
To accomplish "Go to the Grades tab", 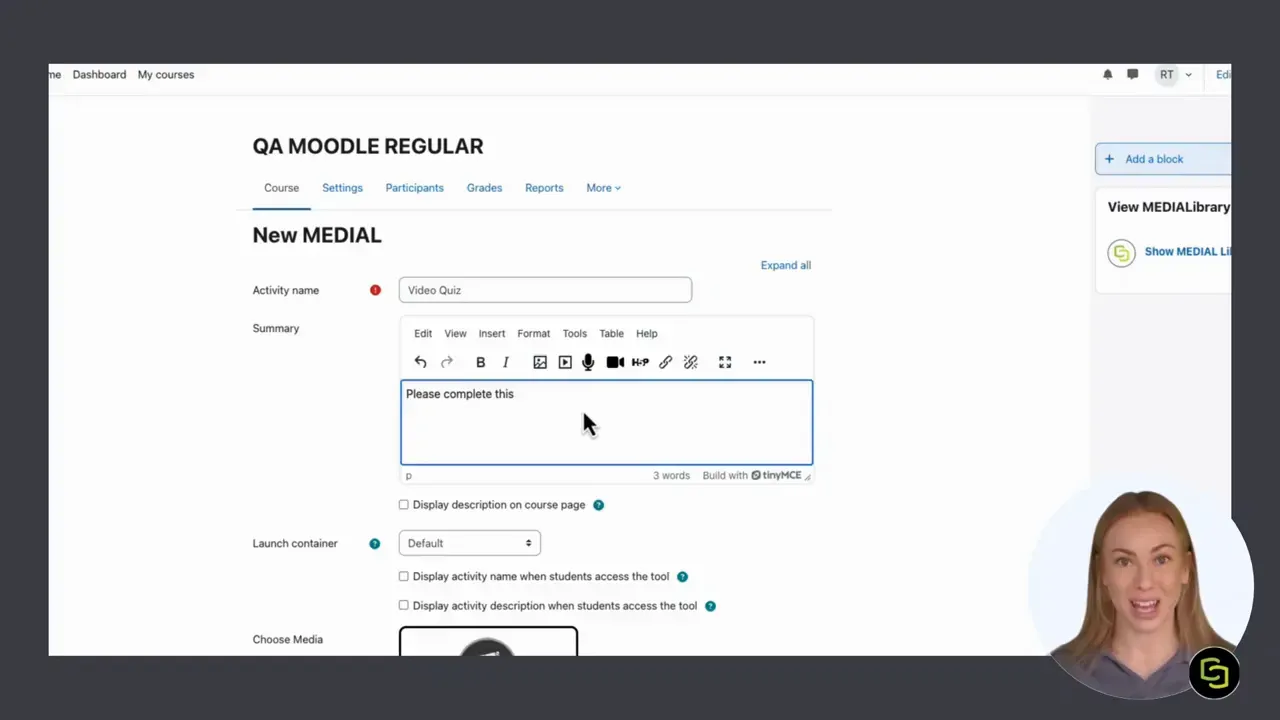I will click(484, 188).
